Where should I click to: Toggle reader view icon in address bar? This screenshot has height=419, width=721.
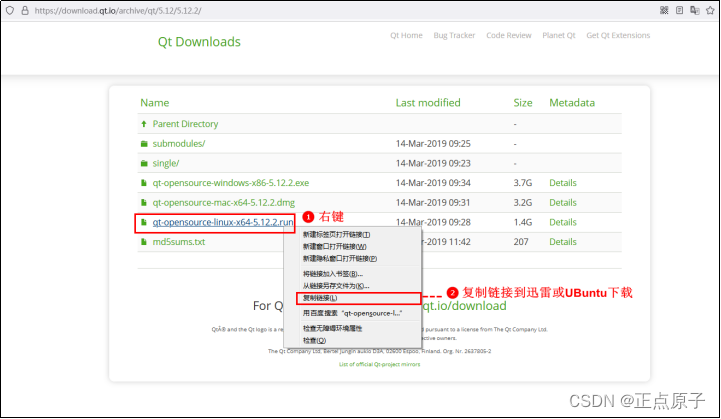coord(679,10)
